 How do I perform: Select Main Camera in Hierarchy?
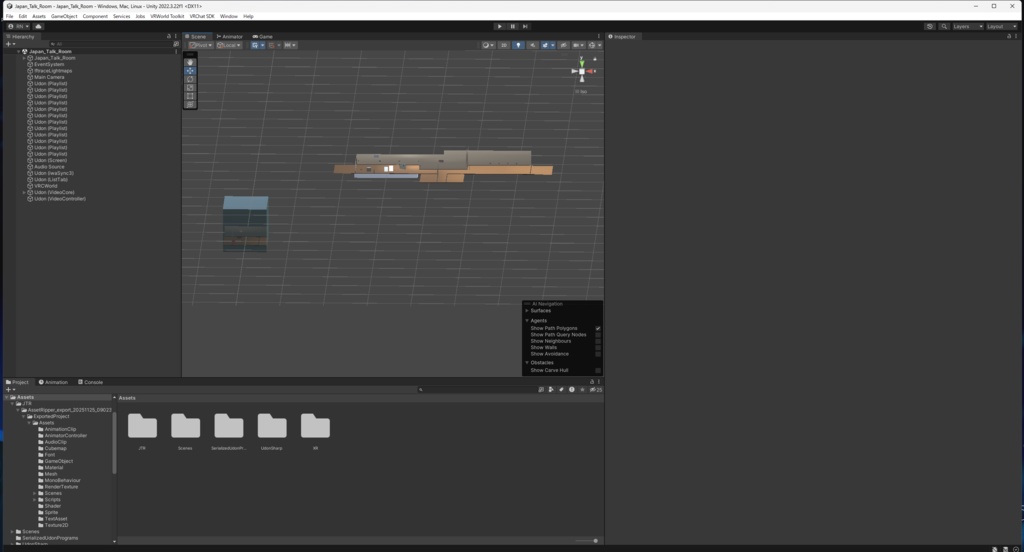[x=49, y=77]
